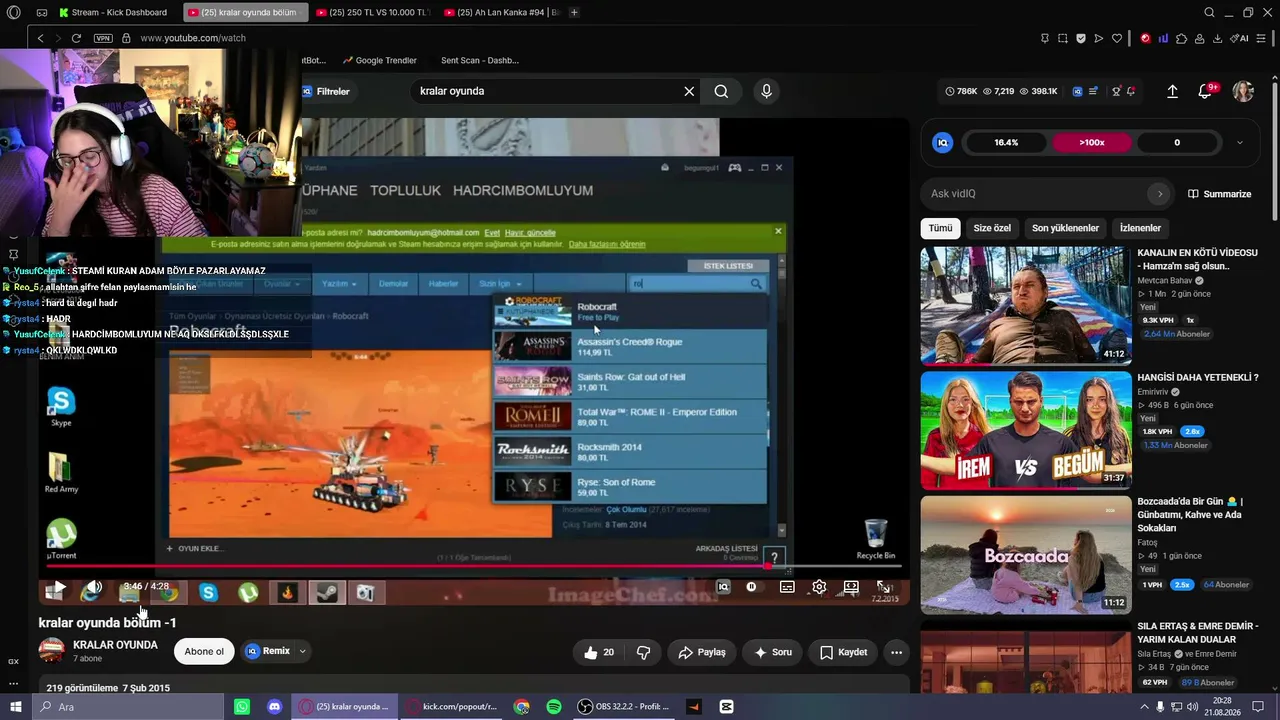Click the >100x vidIQ metric pill
Viewport: 1280px width, 720px height.
(1092, 143)
